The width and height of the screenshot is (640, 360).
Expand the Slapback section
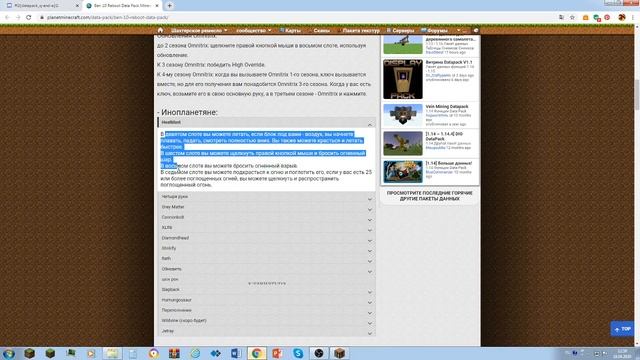[266, 289]
